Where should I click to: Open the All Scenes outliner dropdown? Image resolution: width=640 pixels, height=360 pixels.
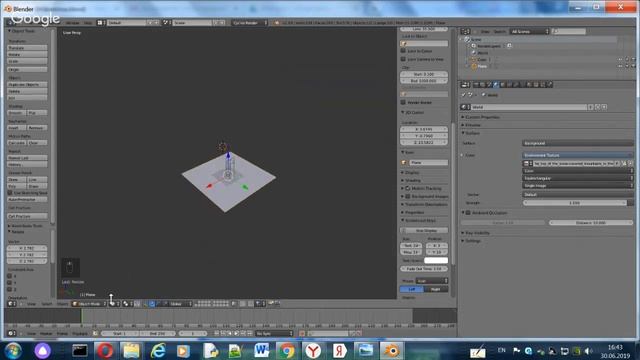[x=529, y=31]
